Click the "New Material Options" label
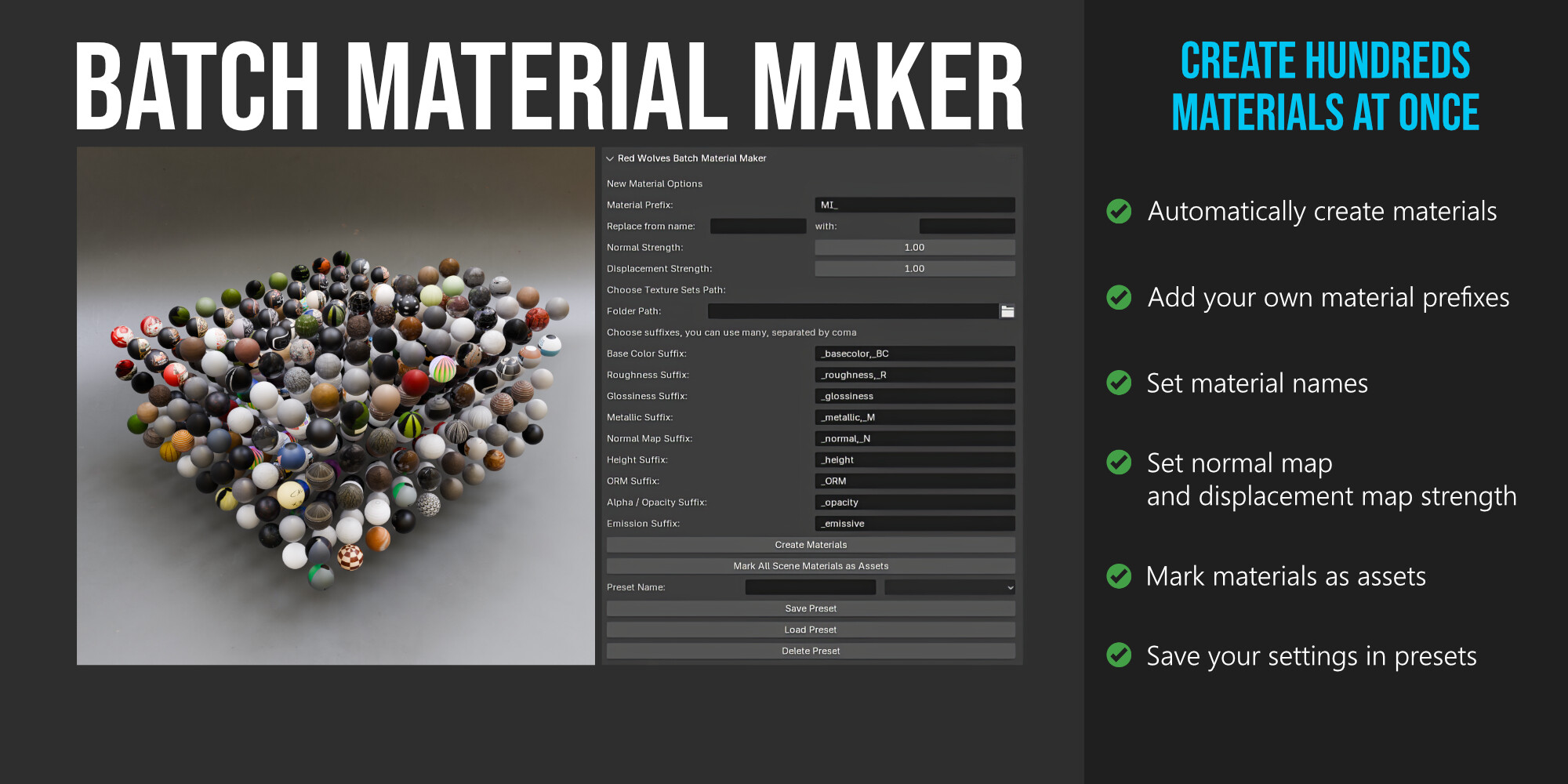This screenshot has height=784, width=1568. pyautogui.click(x=655, y=184)
